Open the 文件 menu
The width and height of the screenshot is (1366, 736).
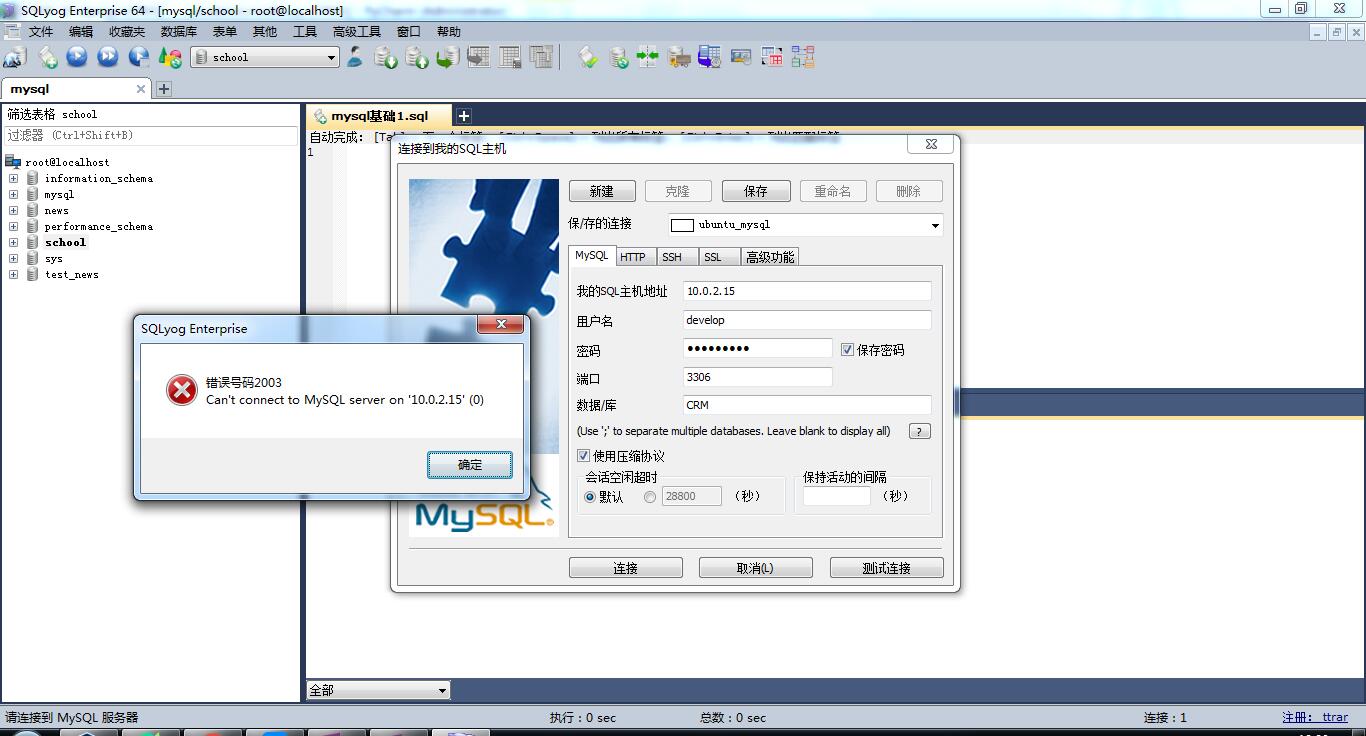41,32
